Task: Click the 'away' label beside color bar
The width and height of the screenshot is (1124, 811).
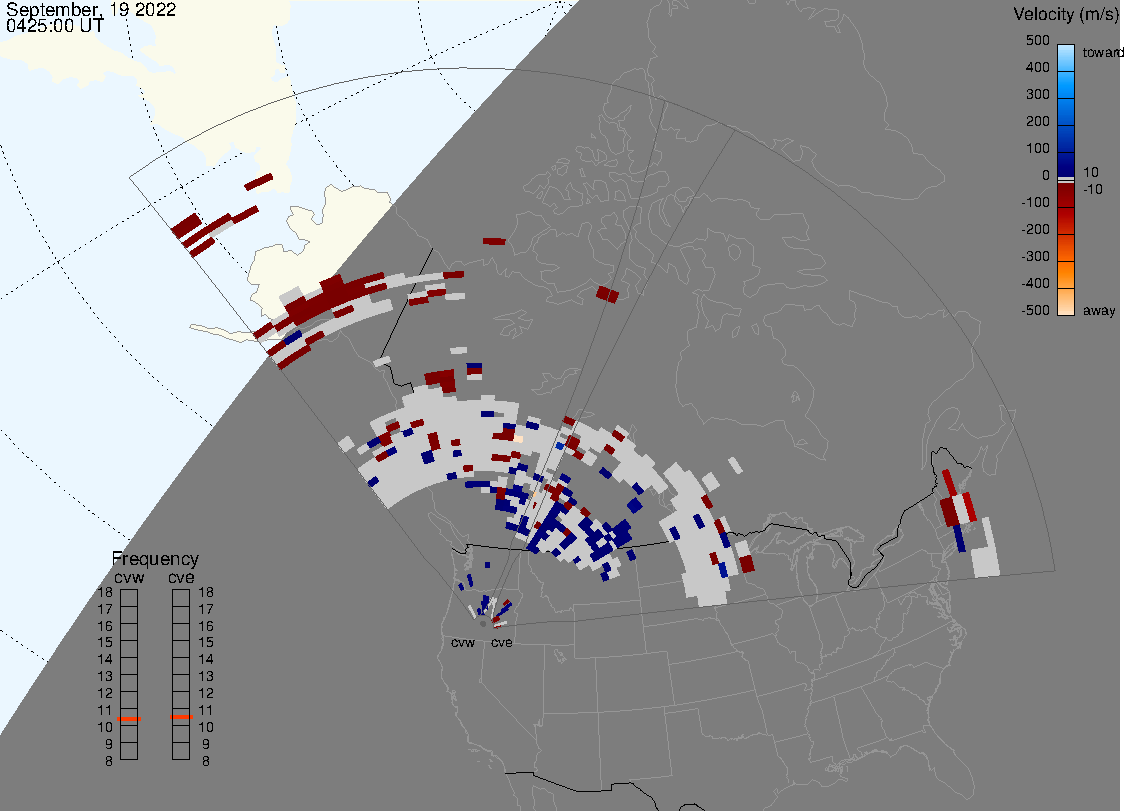Action: (1099, 311)
